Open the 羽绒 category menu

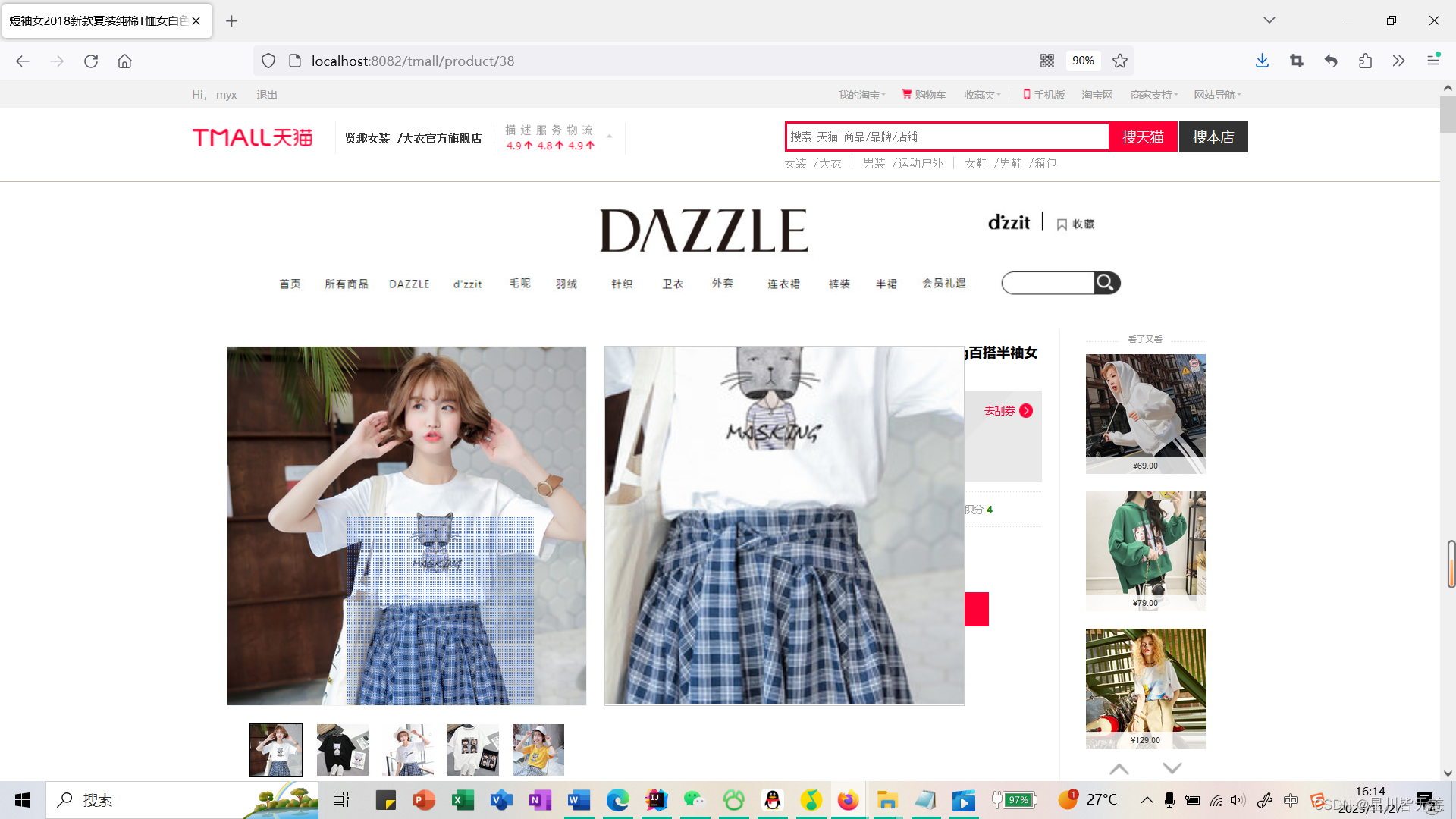(566, 284)
